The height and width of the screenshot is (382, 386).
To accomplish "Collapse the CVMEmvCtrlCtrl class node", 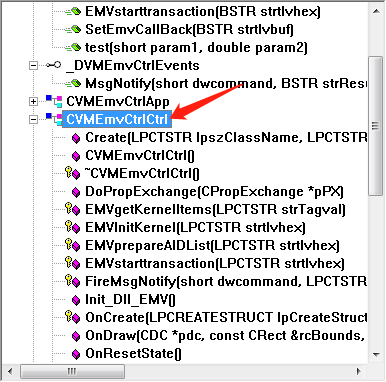I will 33,119.
